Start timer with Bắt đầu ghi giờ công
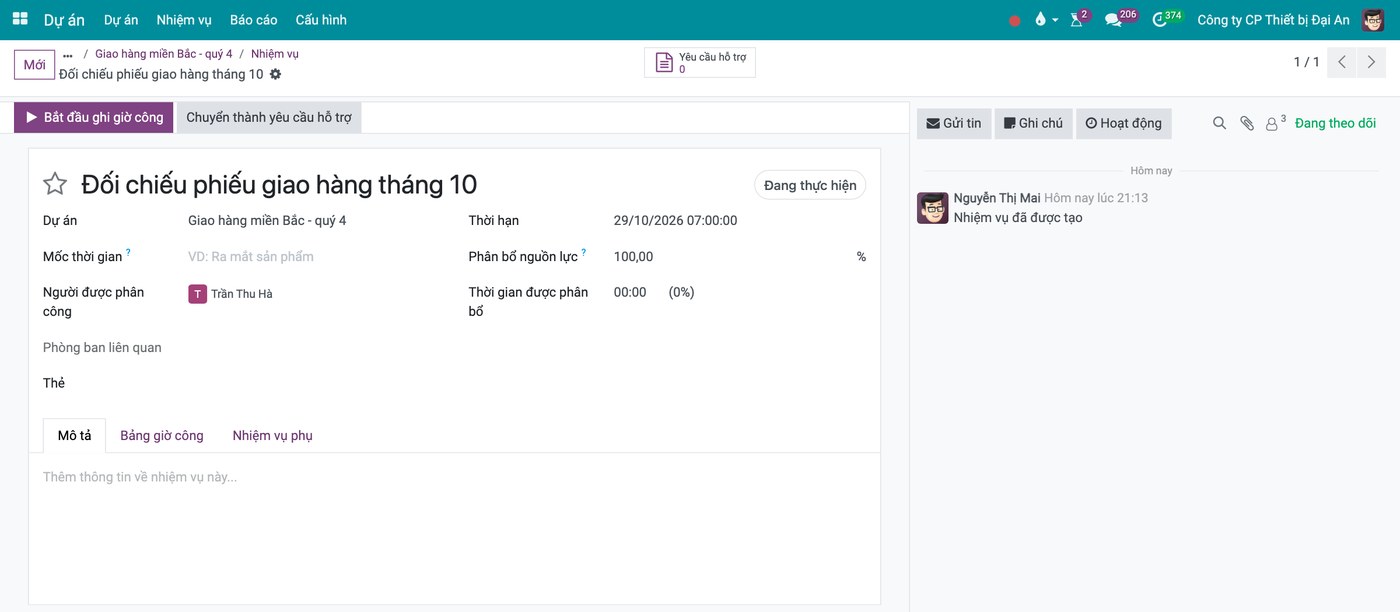 pos(94,117)
